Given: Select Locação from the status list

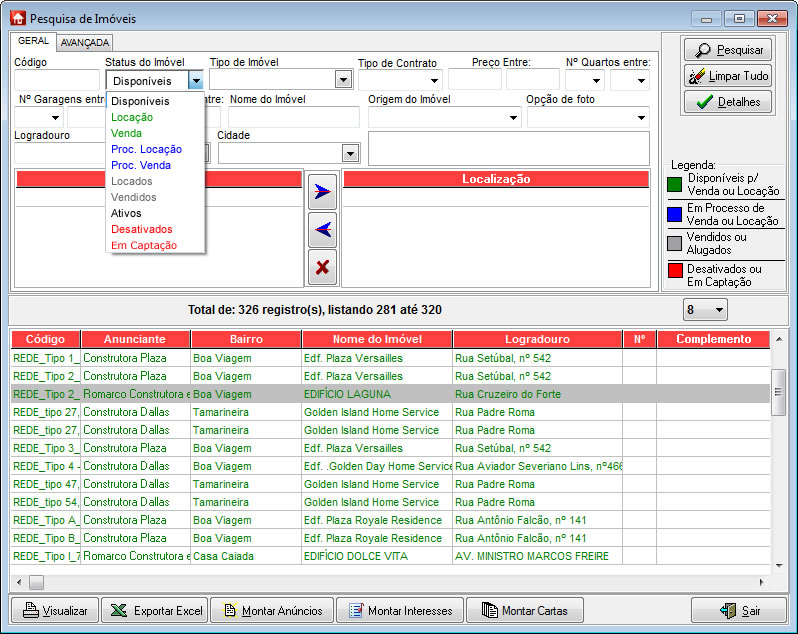Looking at the screenshot, I should coord(132,117).
